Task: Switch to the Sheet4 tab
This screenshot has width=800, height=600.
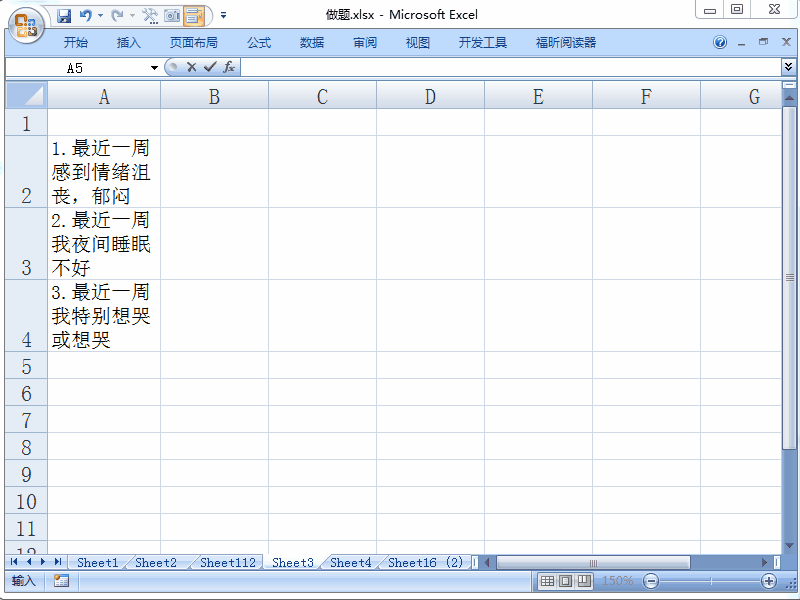Action: click(x=351, y=562)
